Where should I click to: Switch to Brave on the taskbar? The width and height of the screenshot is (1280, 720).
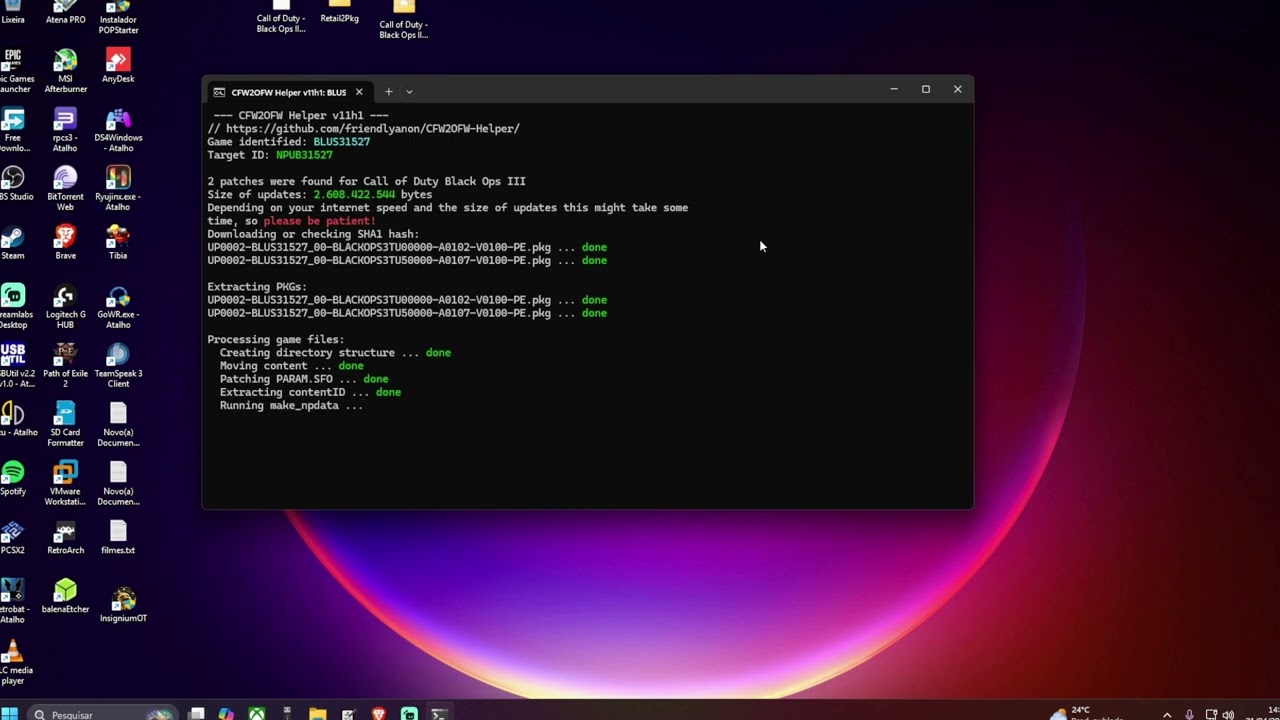click(378, 714)
